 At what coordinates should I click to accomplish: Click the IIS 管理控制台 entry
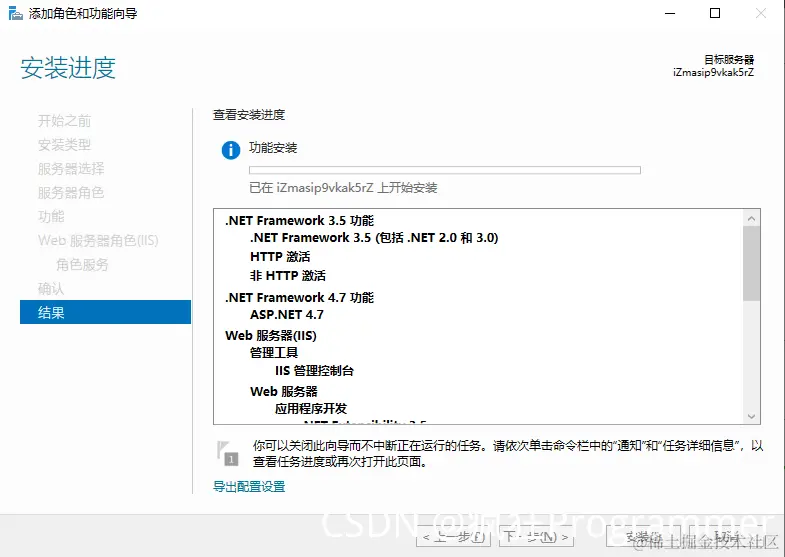click(x=314, y=371)
